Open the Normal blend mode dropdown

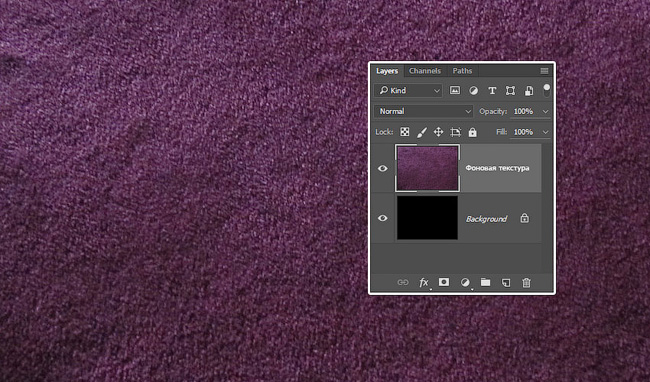click(x=423, y=111)
